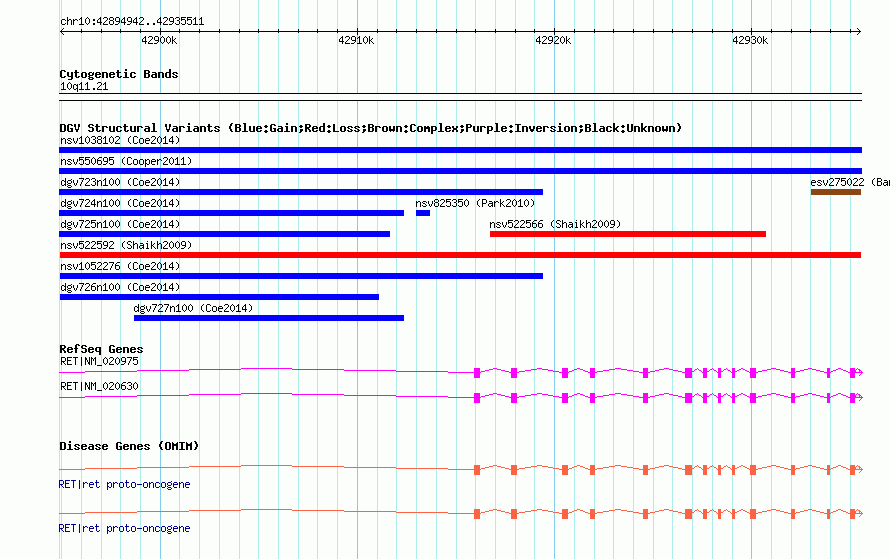890x559 pixels.
Task: Click the brown esv275022 complex variant bar
Action: (836, 192)
